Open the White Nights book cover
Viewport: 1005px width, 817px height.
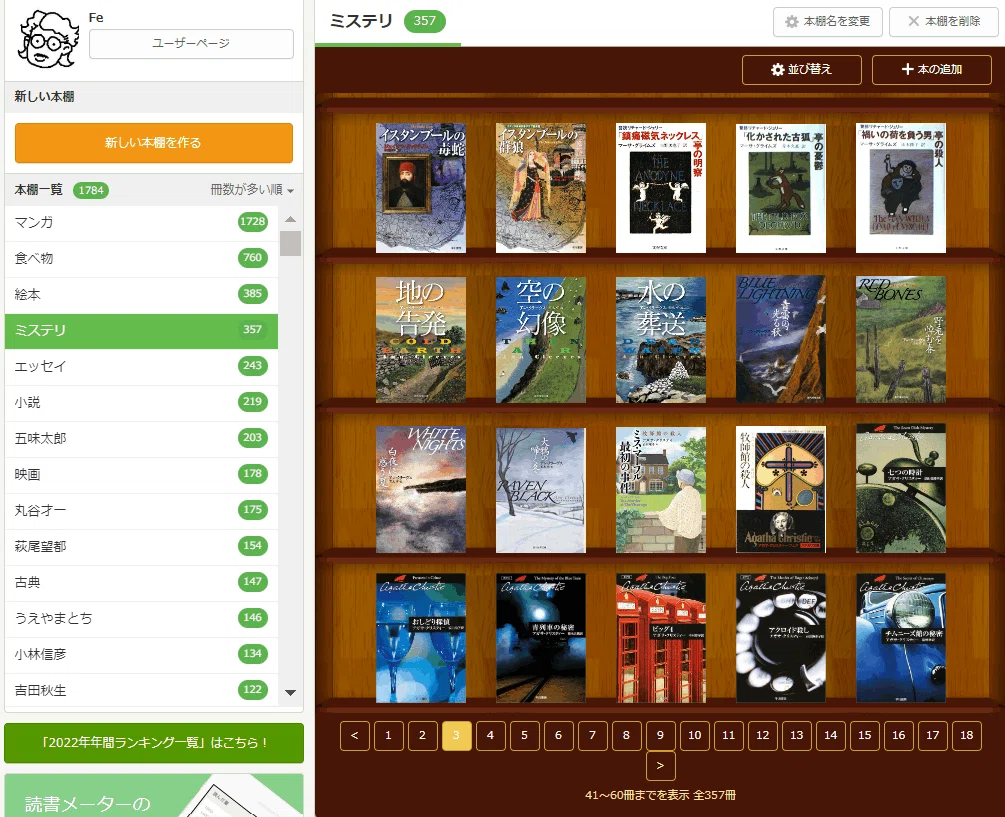420,490
